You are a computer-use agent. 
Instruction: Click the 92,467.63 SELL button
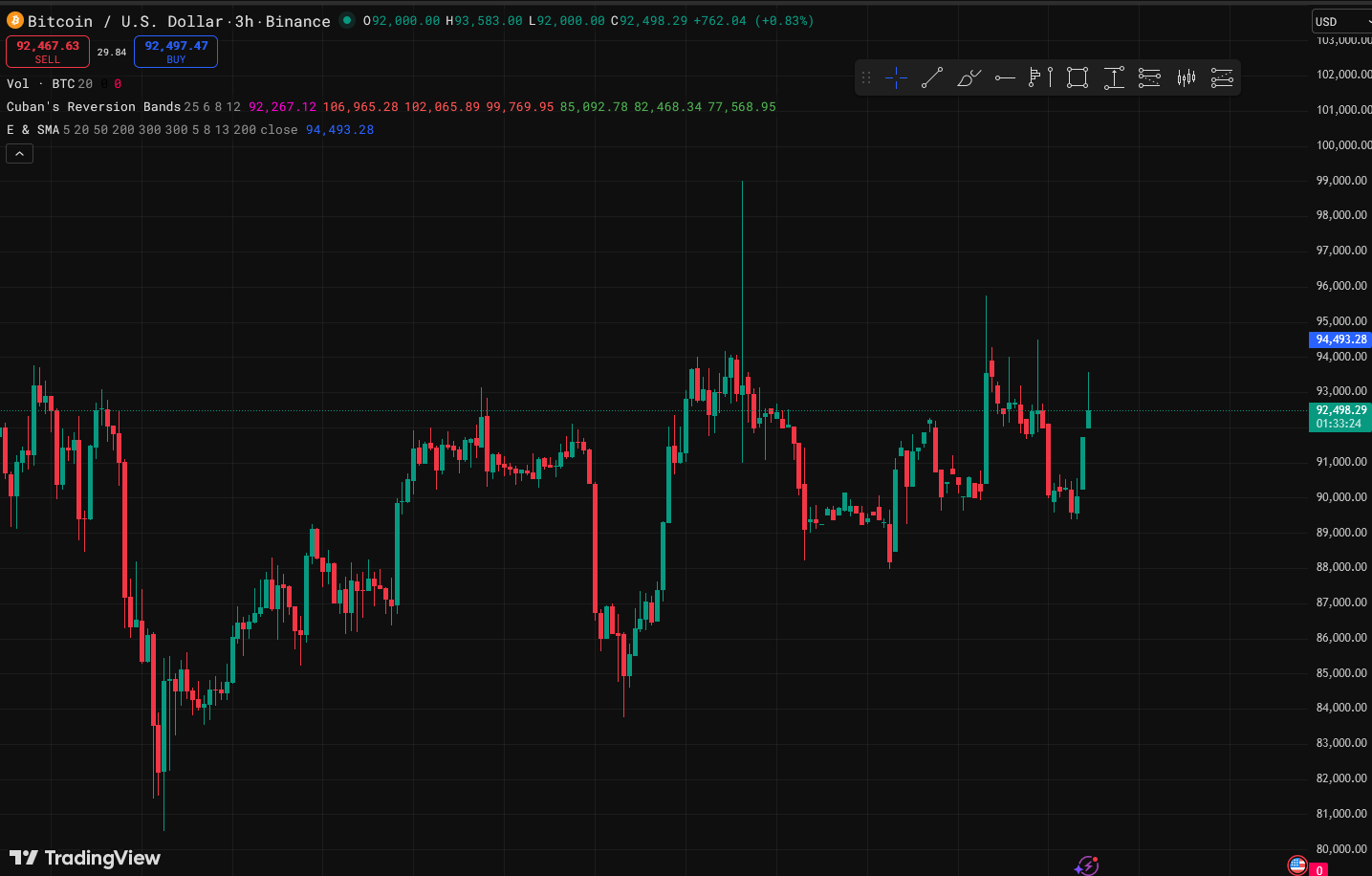[x=48, y=52]
